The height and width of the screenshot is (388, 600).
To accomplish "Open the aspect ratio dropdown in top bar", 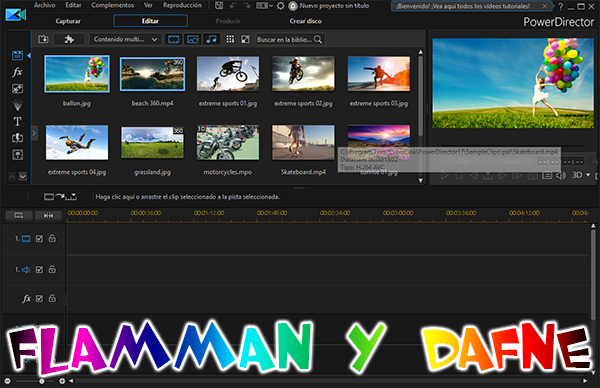I will (264, 6).
